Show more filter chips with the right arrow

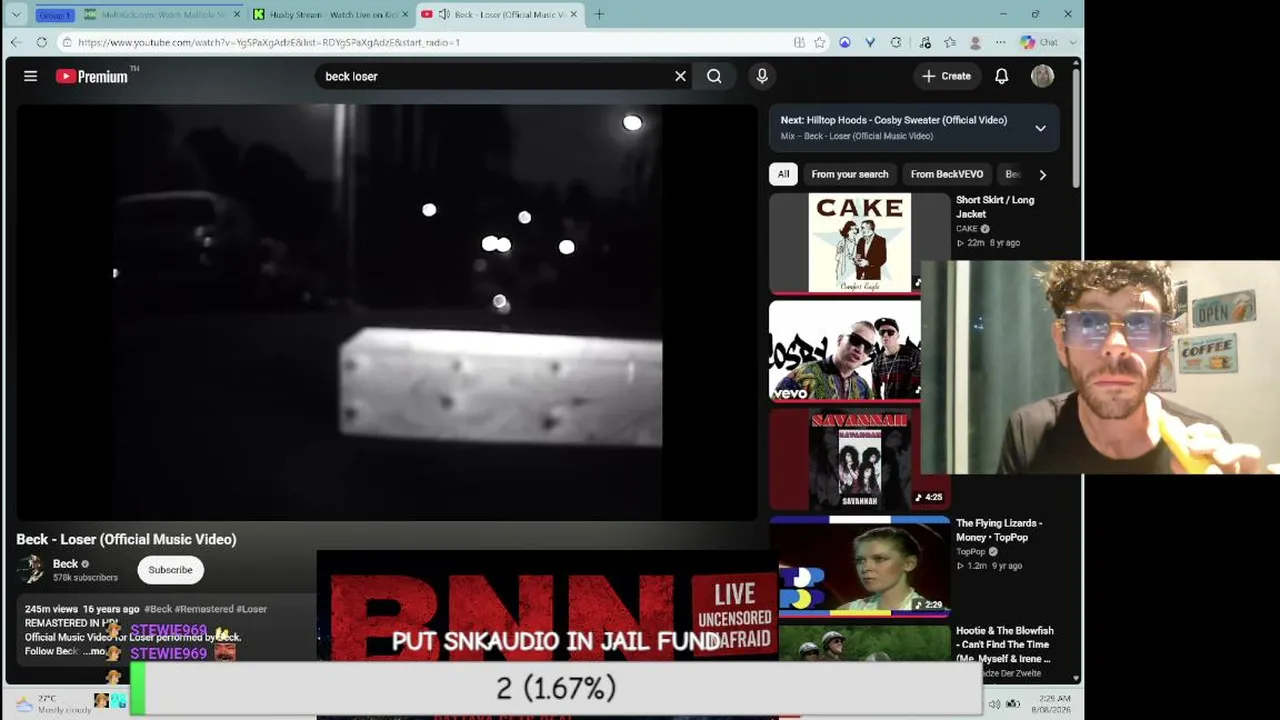pyautogui.click(x=1042, y=174)
